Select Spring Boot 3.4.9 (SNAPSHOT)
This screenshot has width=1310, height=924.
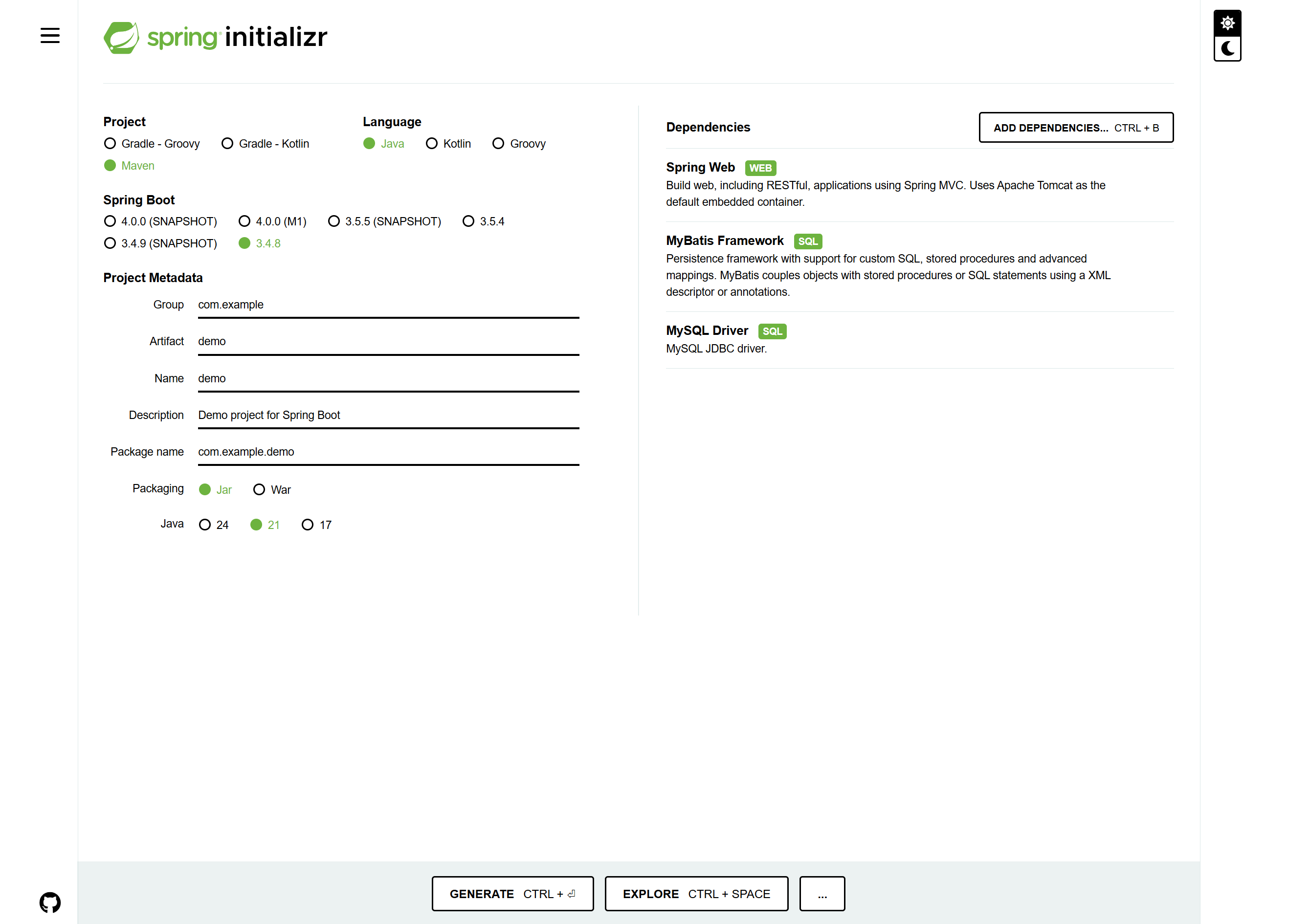pos(161,243)
